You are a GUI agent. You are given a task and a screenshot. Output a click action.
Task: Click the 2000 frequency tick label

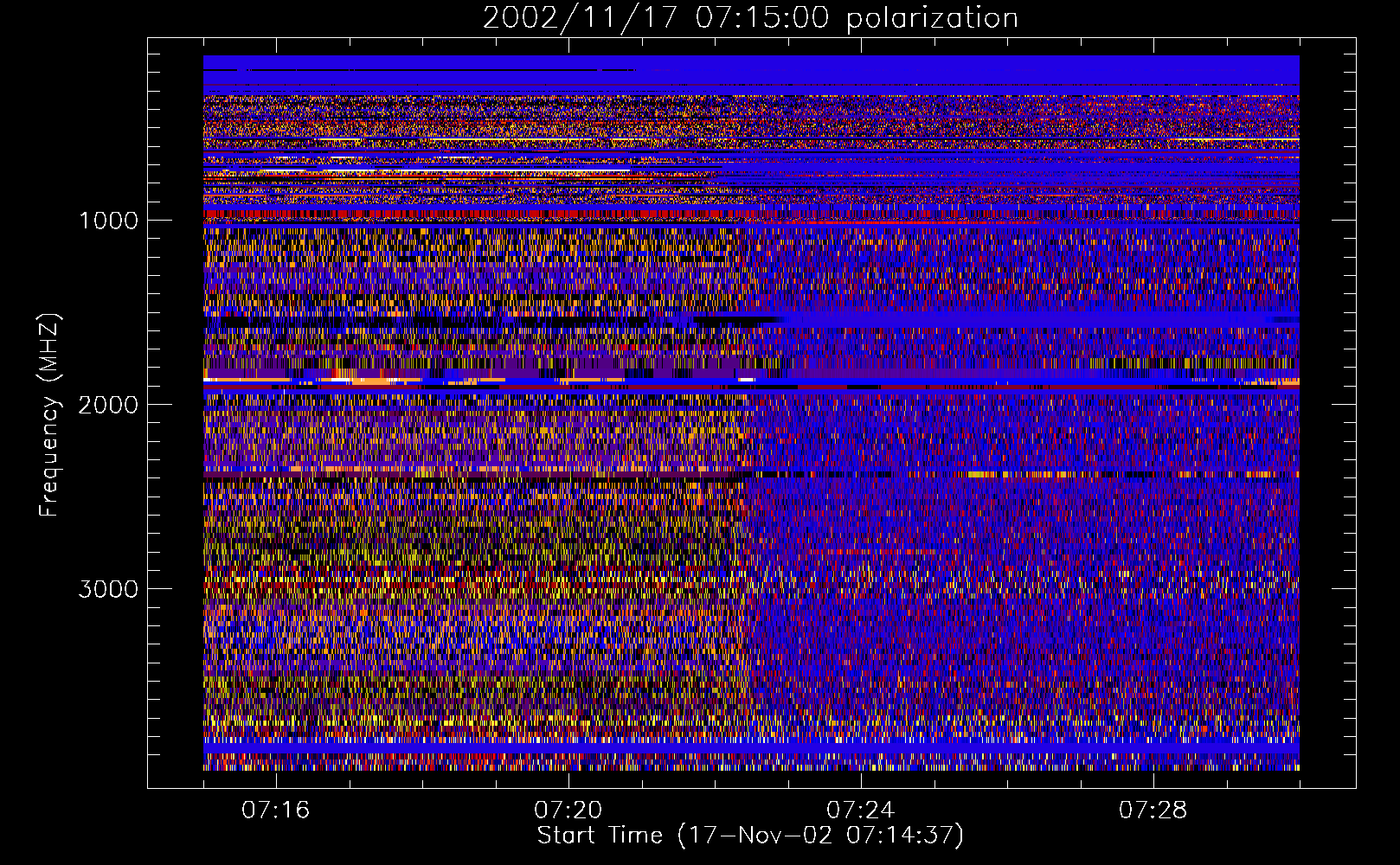click(108, 405)
